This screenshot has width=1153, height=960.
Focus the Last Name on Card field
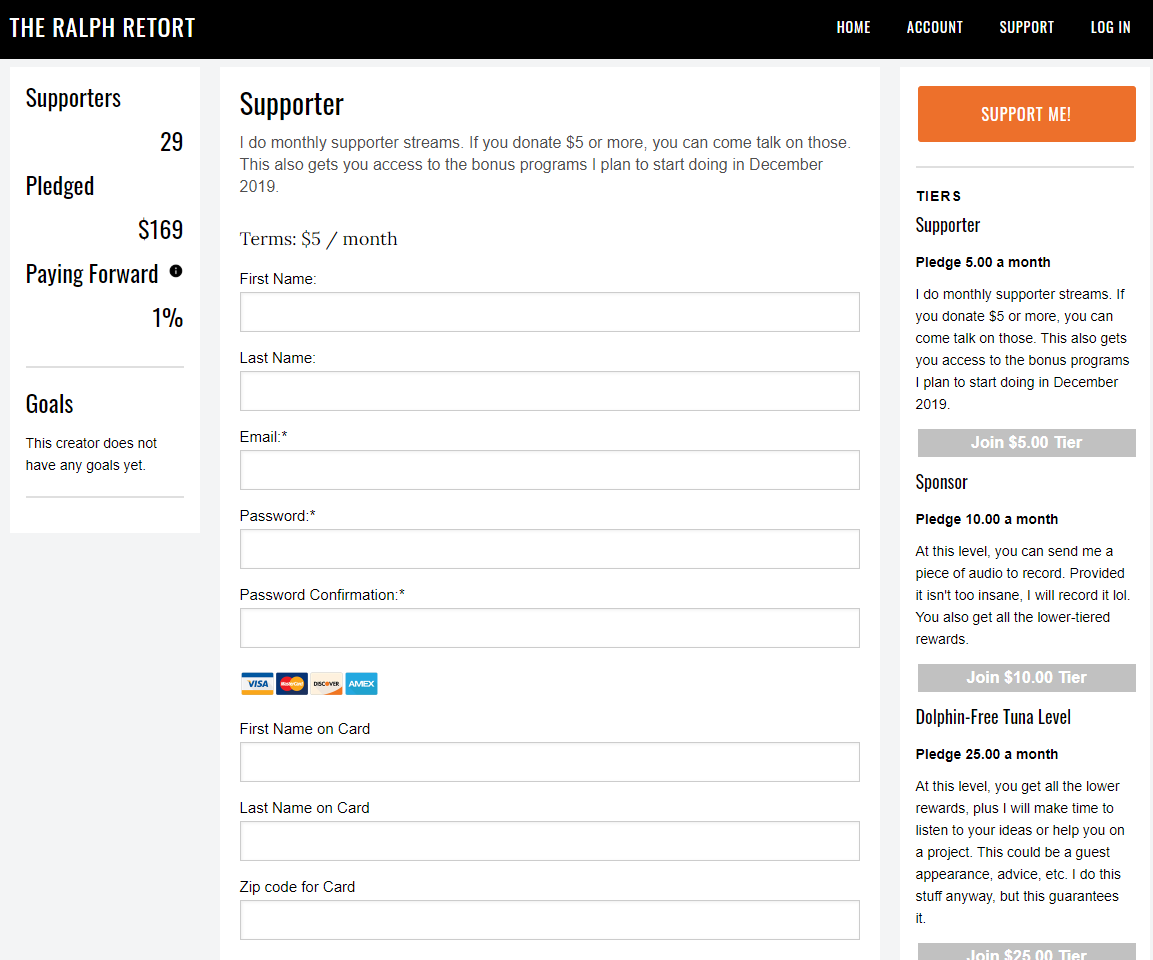[x=549, y=841]
